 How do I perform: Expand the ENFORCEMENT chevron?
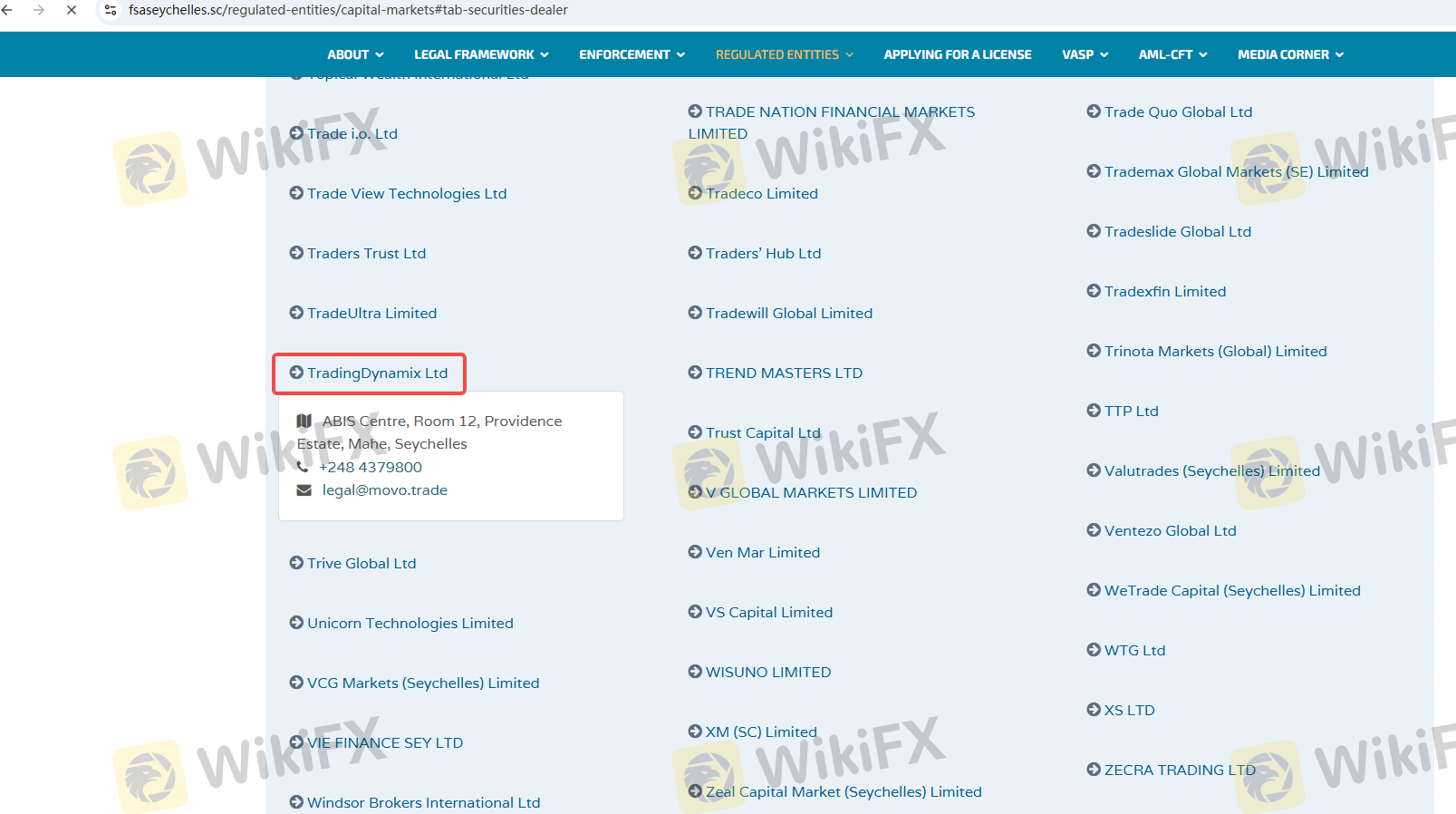click(x=680, y=55)
